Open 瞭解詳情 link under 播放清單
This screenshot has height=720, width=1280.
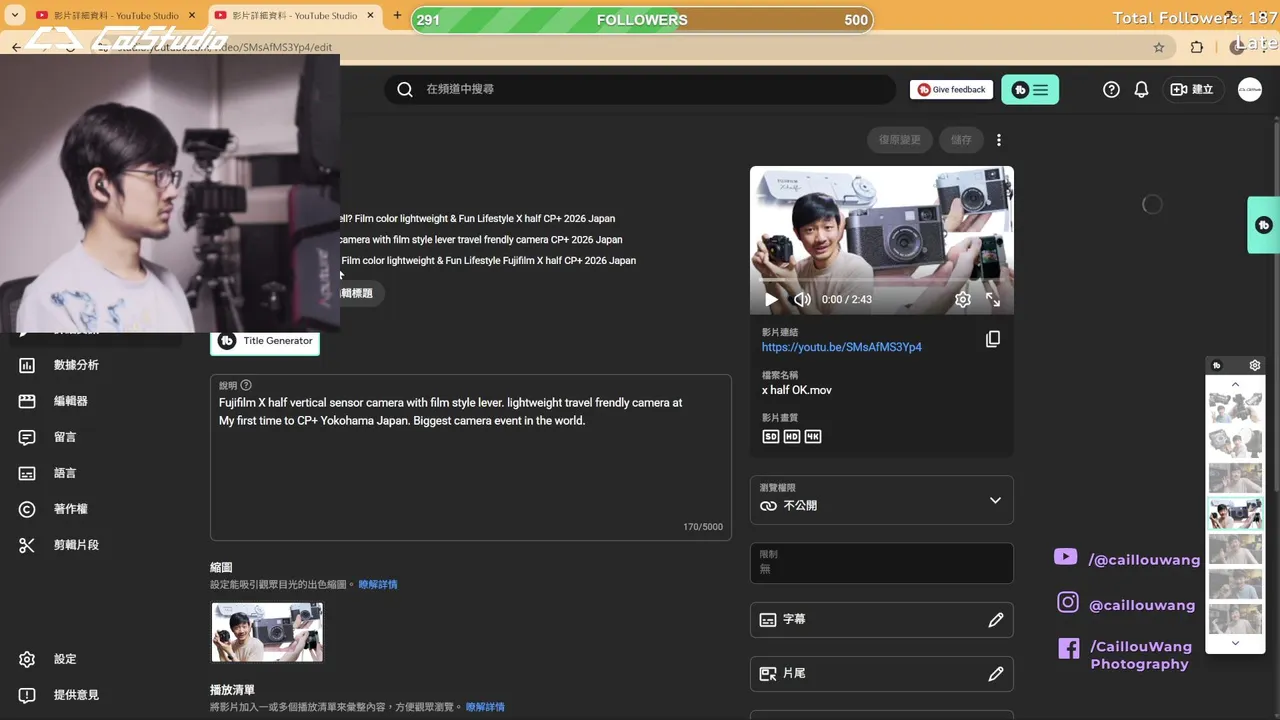point(485,707)
